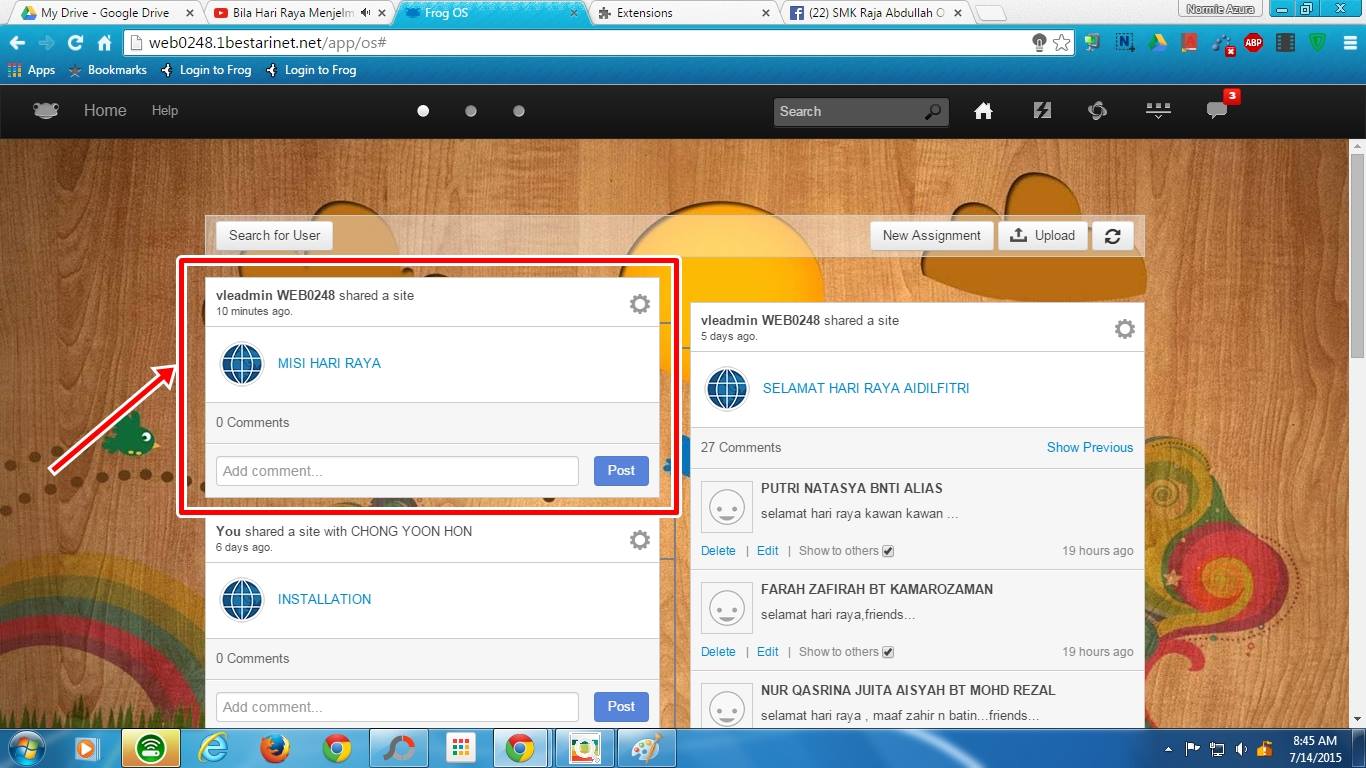Open gear settings on INSTALLATION post

coord(640,540)
